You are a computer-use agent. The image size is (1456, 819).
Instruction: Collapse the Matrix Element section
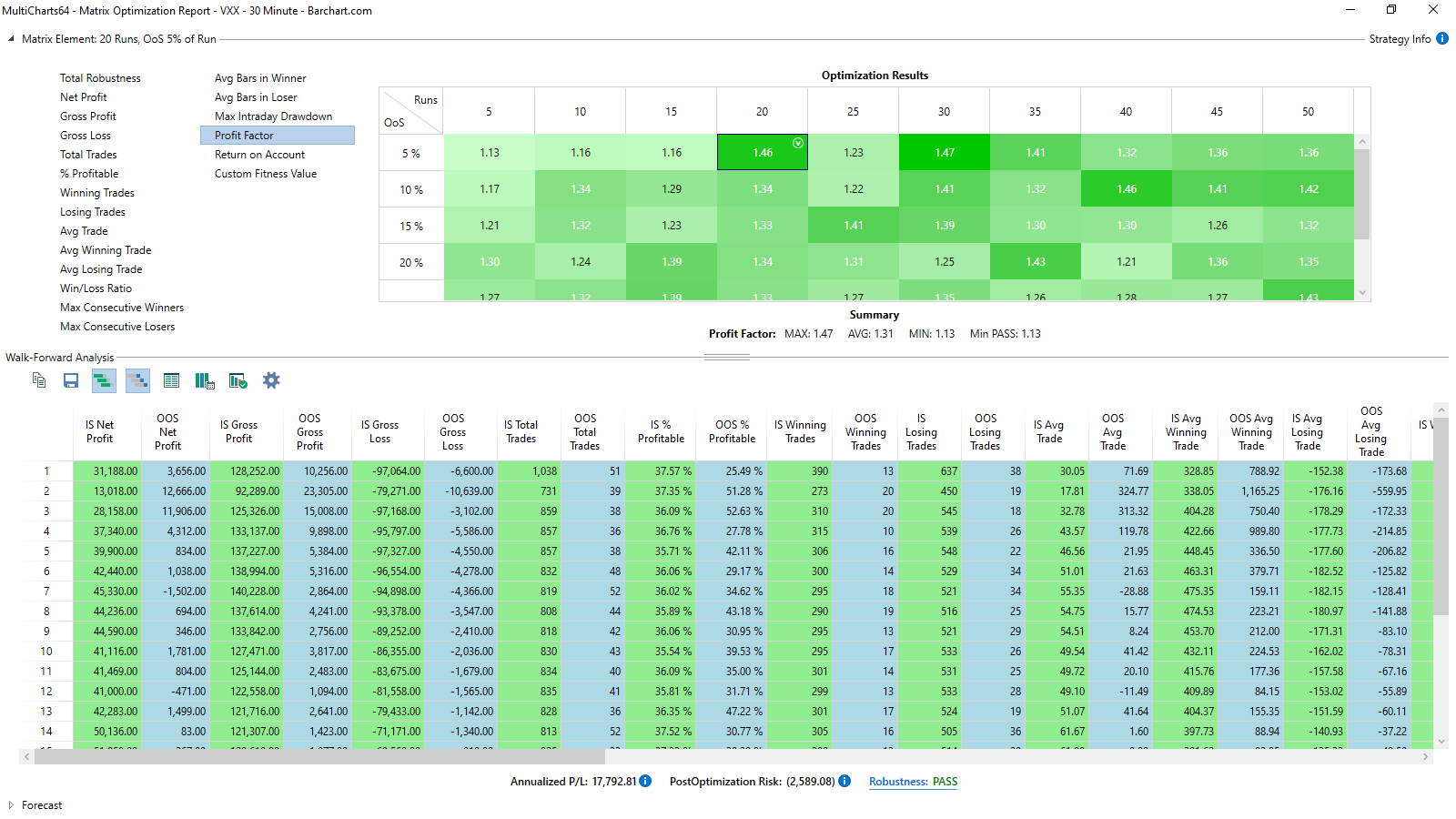(11, 39)
